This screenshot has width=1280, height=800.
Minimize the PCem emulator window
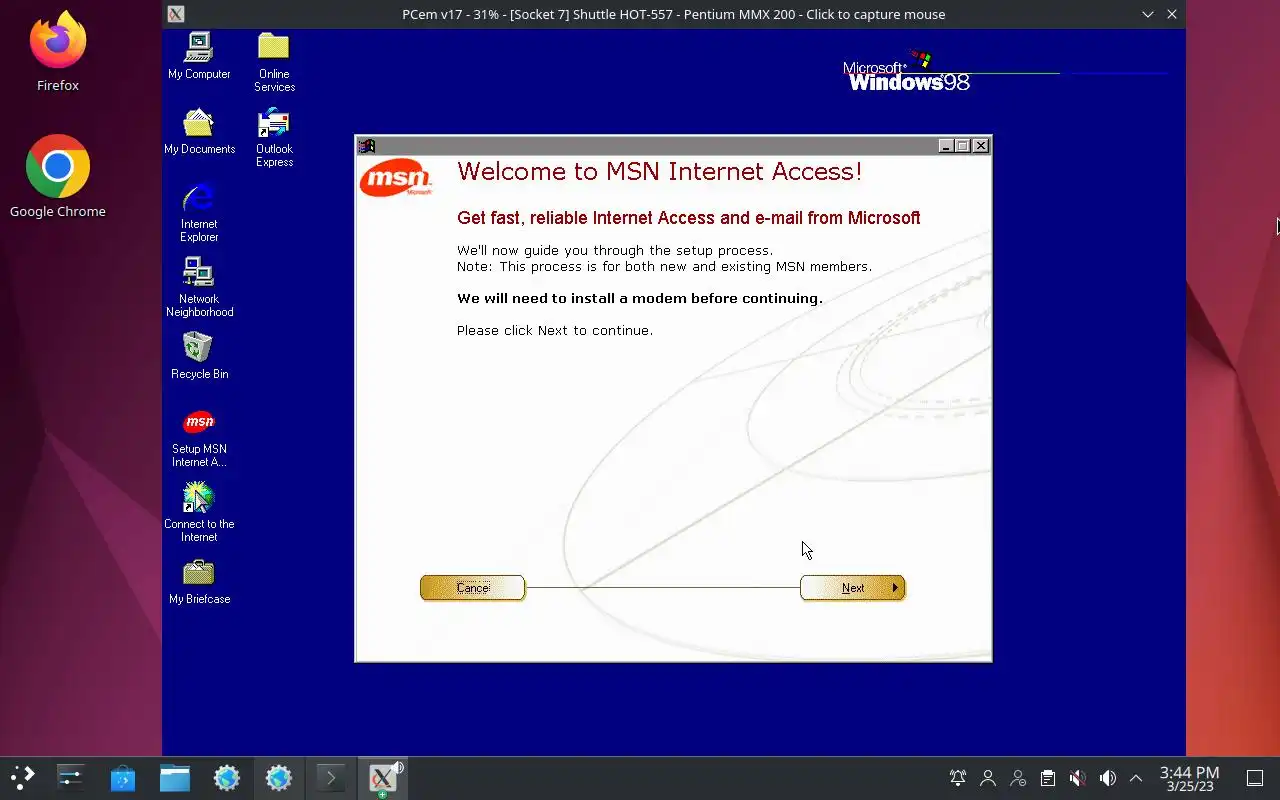(x=1148, y=14)
